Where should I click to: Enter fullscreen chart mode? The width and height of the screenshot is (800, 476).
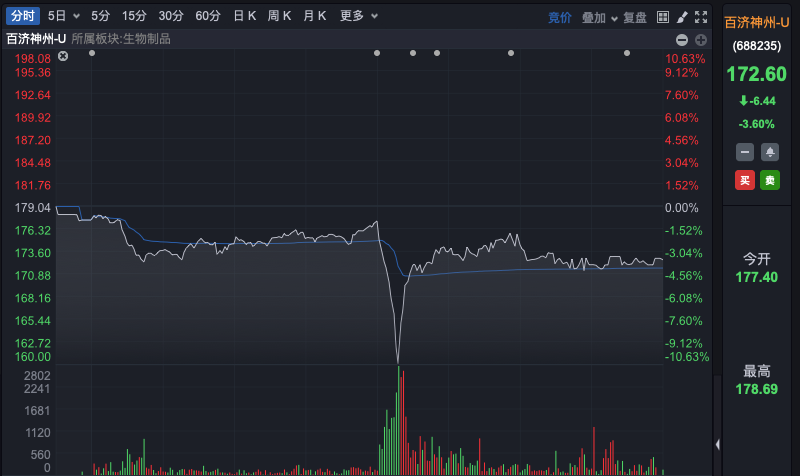pos(701,17)
